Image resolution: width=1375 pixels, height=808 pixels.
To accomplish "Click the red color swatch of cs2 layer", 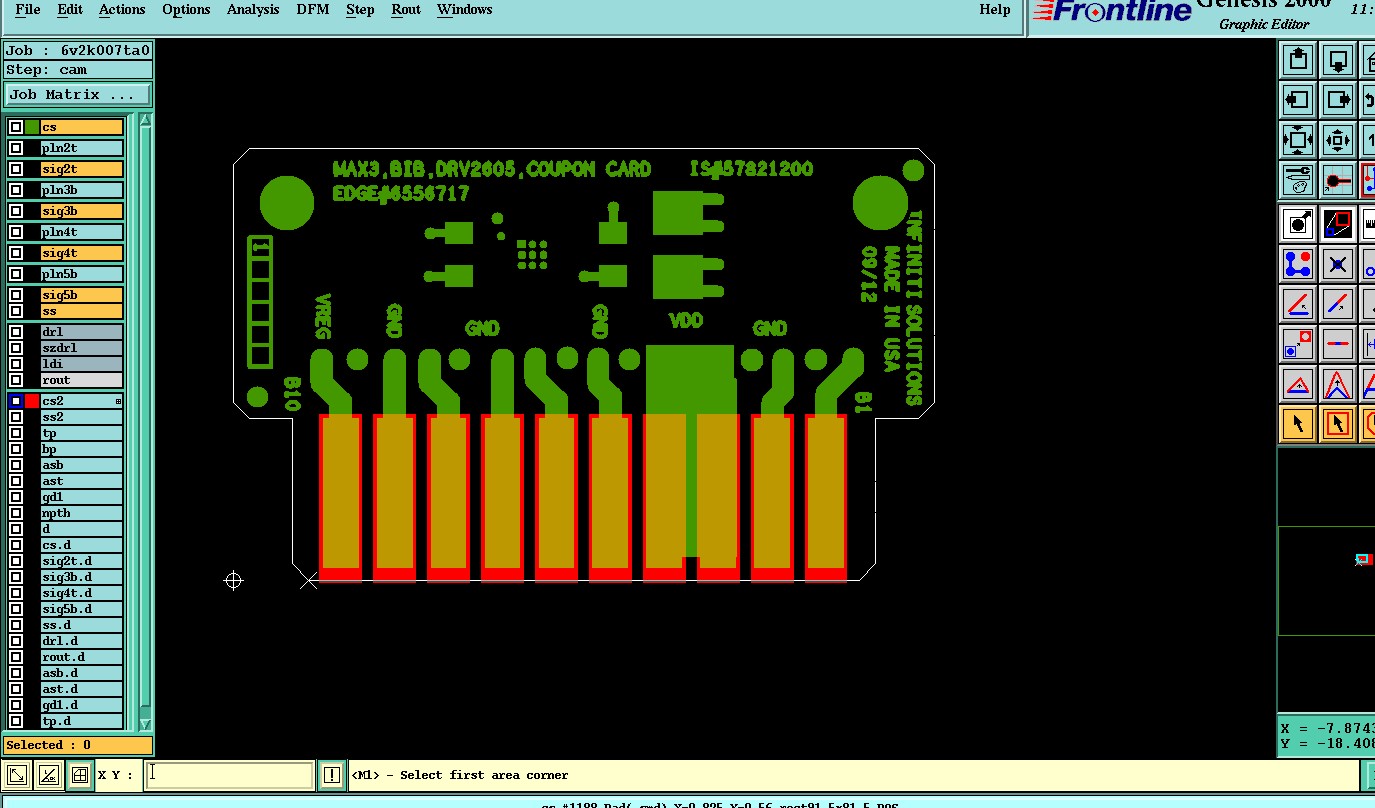I will pos(32,401).
